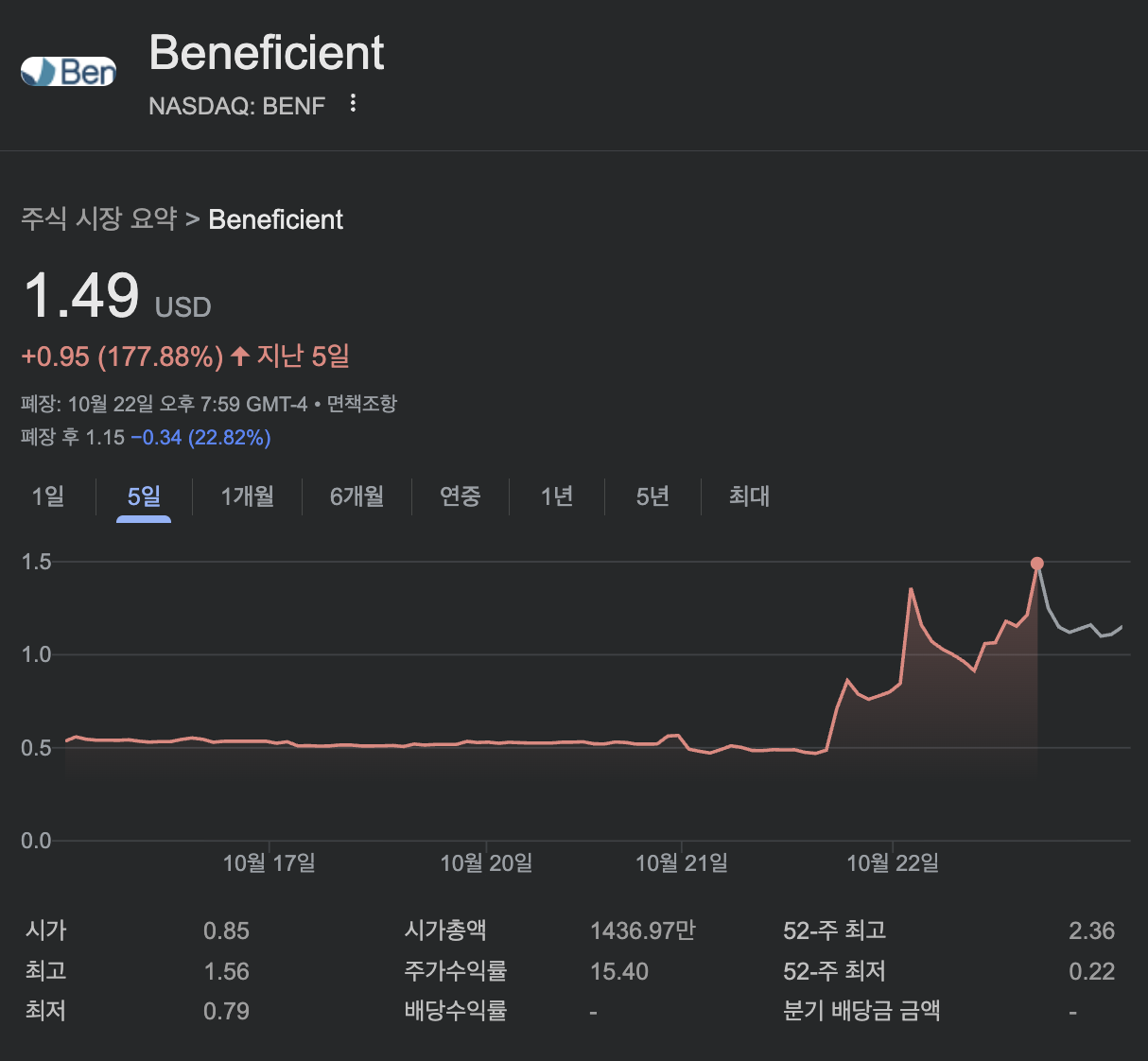Show the 5년 chart range
1148x1061 pixels.
[652, 496]
